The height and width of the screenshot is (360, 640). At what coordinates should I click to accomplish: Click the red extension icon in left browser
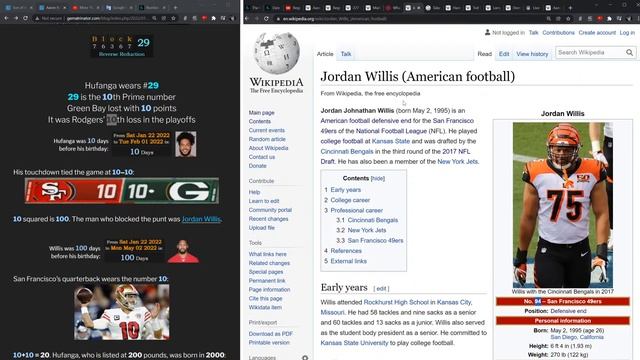coord(204,18)
